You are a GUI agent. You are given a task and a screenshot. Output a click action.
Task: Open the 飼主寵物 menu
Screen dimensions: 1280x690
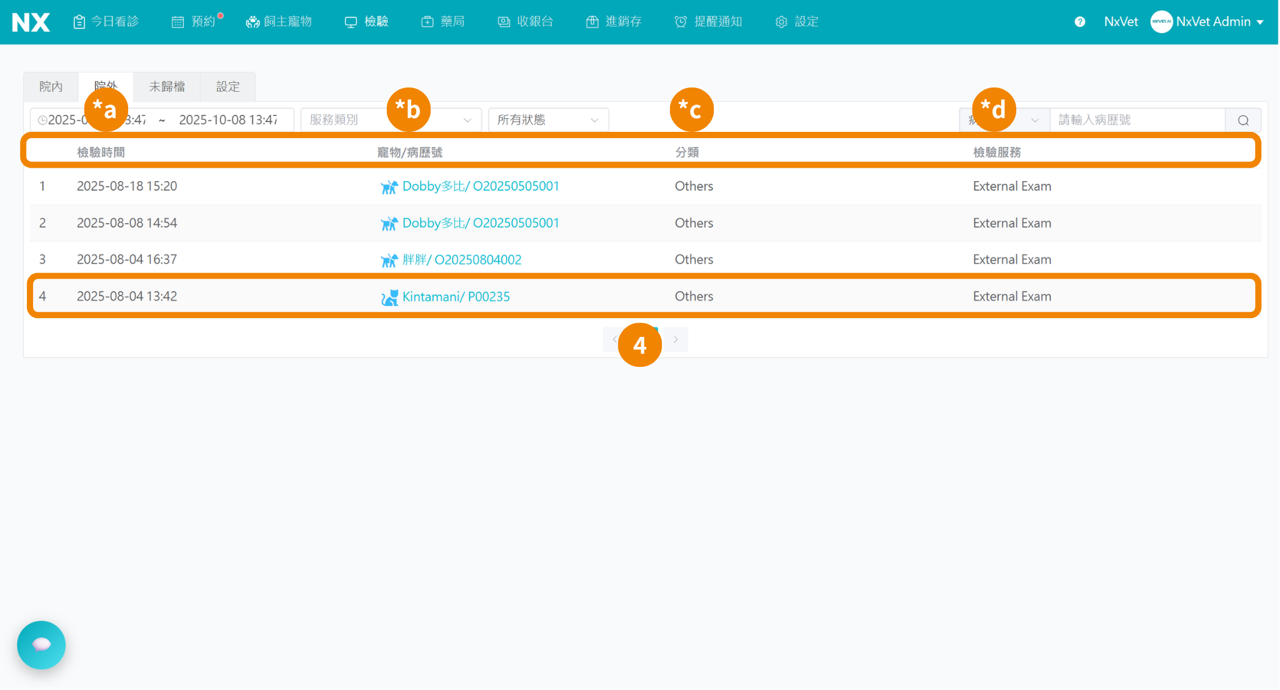click(279, 22)
